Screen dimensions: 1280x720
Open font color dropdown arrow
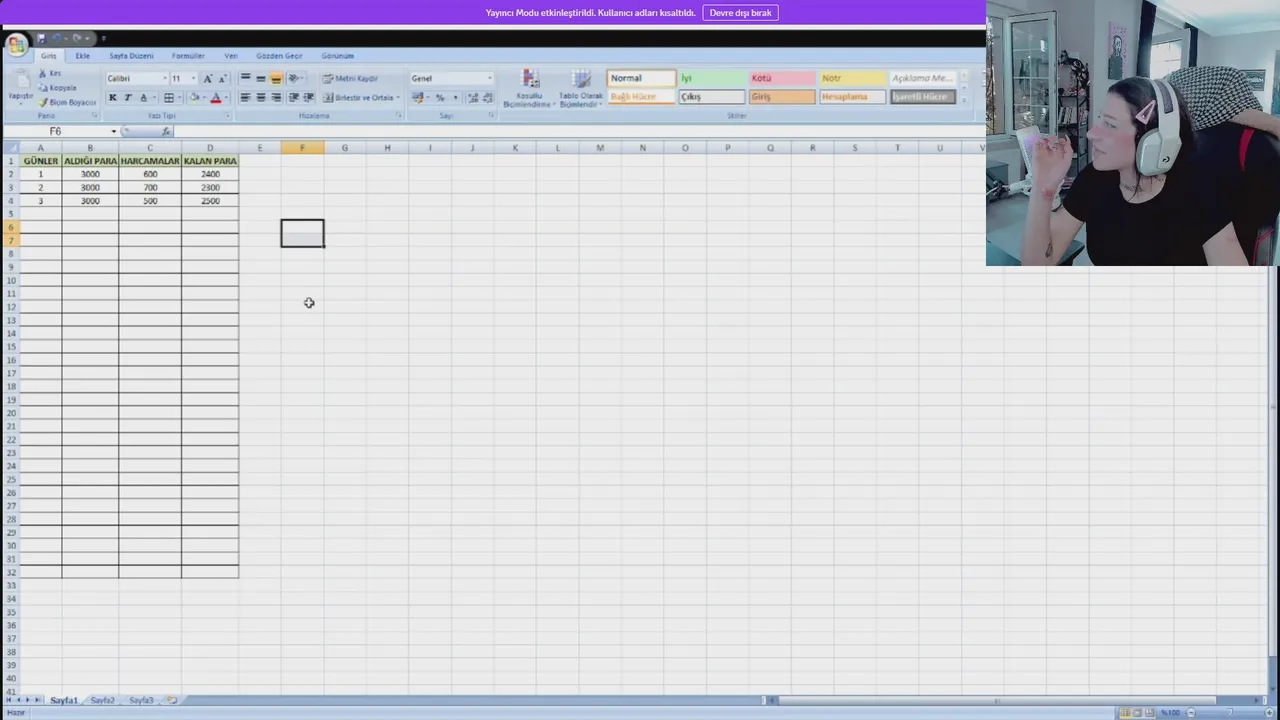coord(226,98)
